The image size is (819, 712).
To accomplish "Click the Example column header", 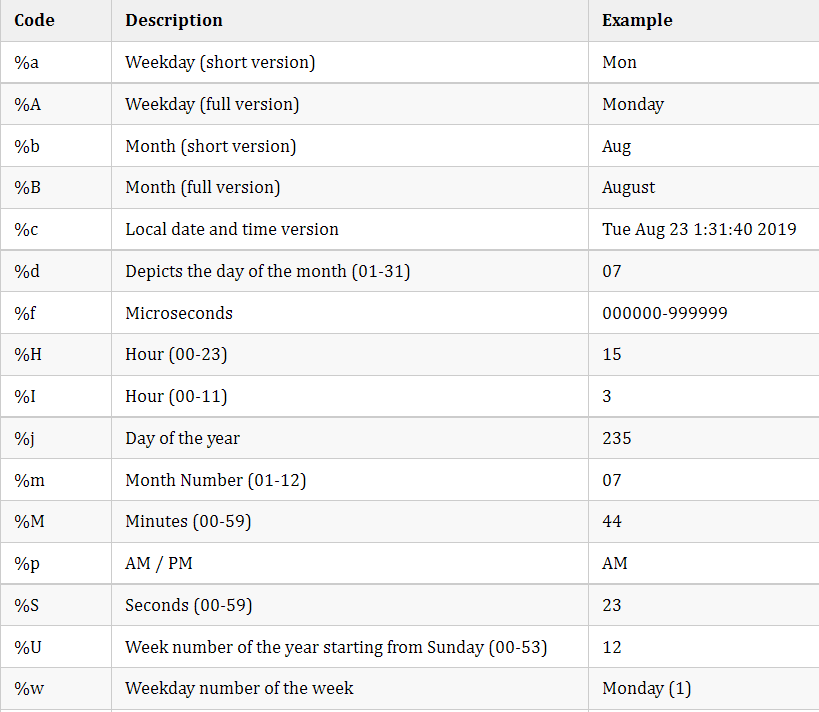I will click(x=637, y=20).
